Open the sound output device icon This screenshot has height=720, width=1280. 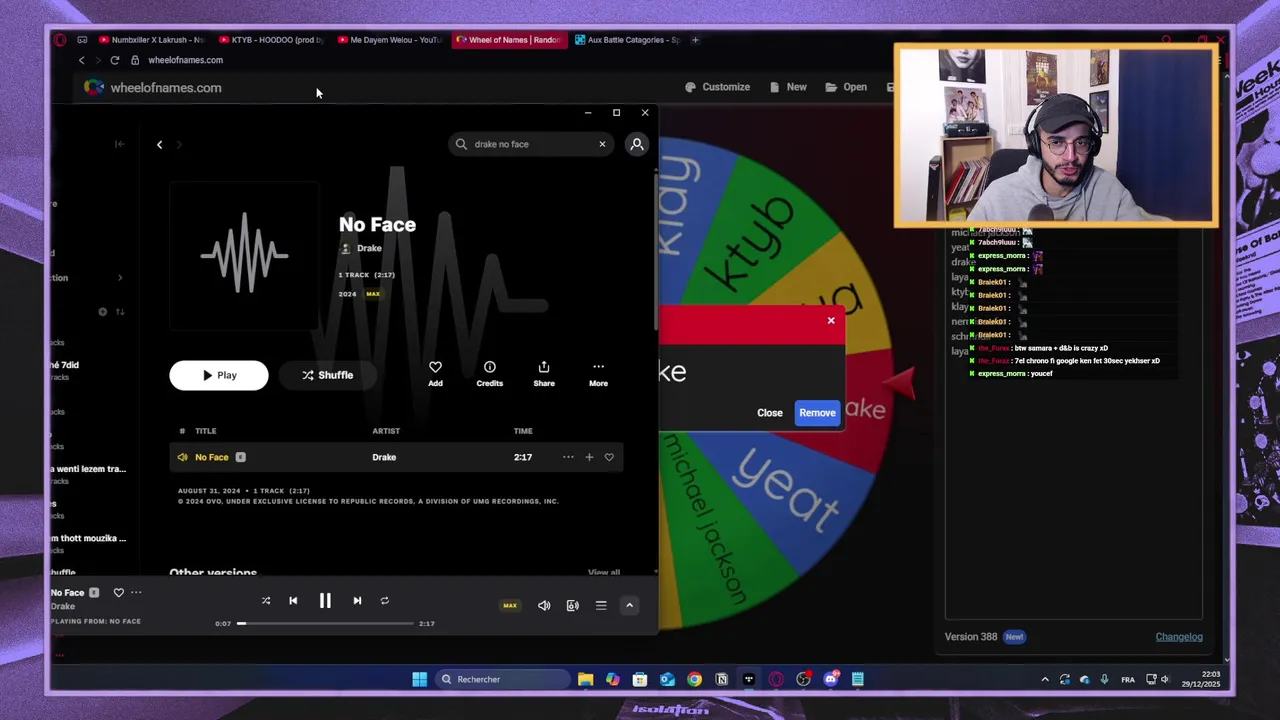click(572, 605)
